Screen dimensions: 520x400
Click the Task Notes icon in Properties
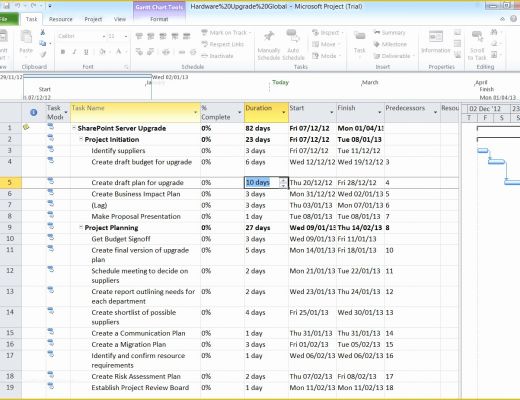click(x=457, y=33)
